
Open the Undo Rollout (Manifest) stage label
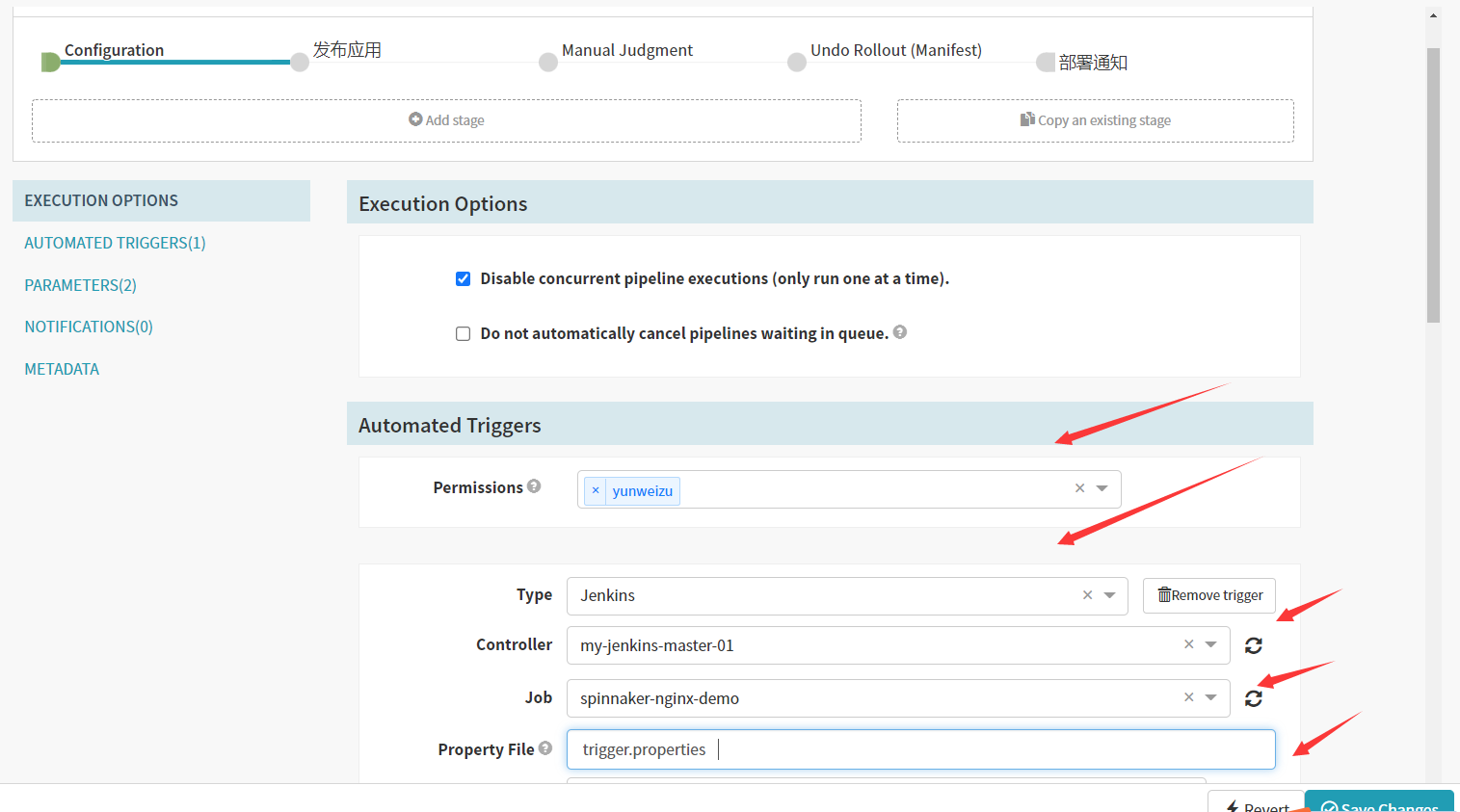(896, 50)
